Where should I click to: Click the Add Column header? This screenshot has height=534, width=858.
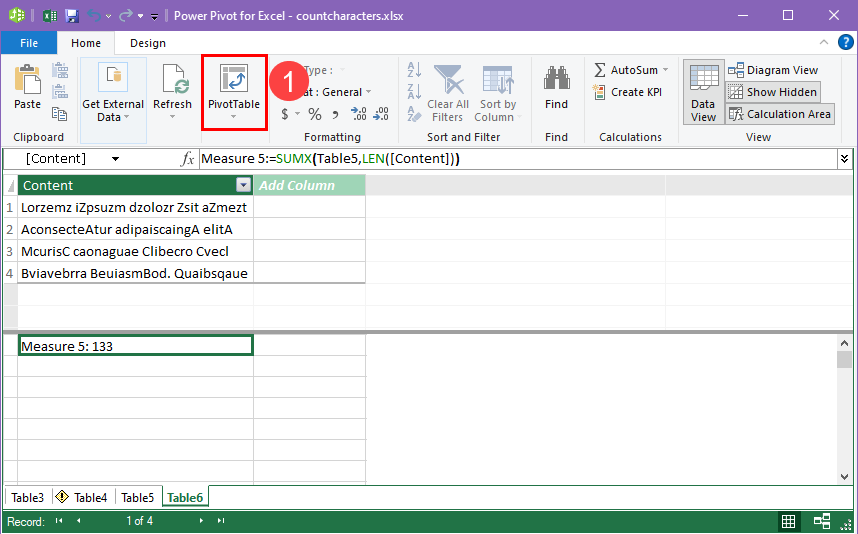[x=309, y=185]
